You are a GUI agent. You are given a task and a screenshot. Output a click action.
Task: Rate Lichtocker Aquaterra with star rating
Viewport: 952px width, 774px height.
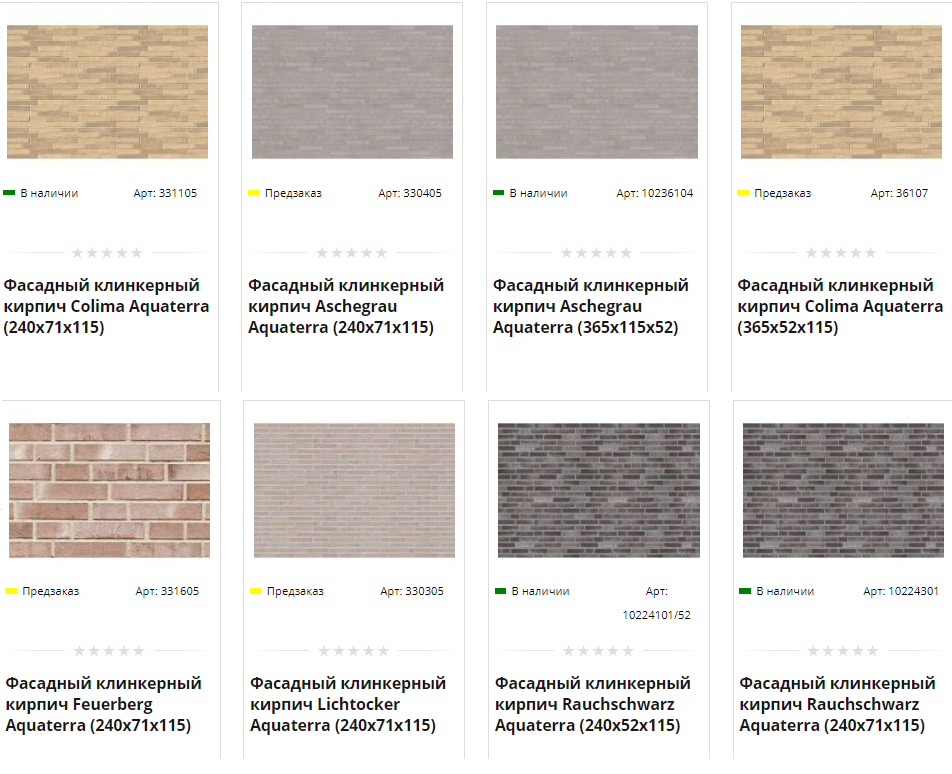353,651
